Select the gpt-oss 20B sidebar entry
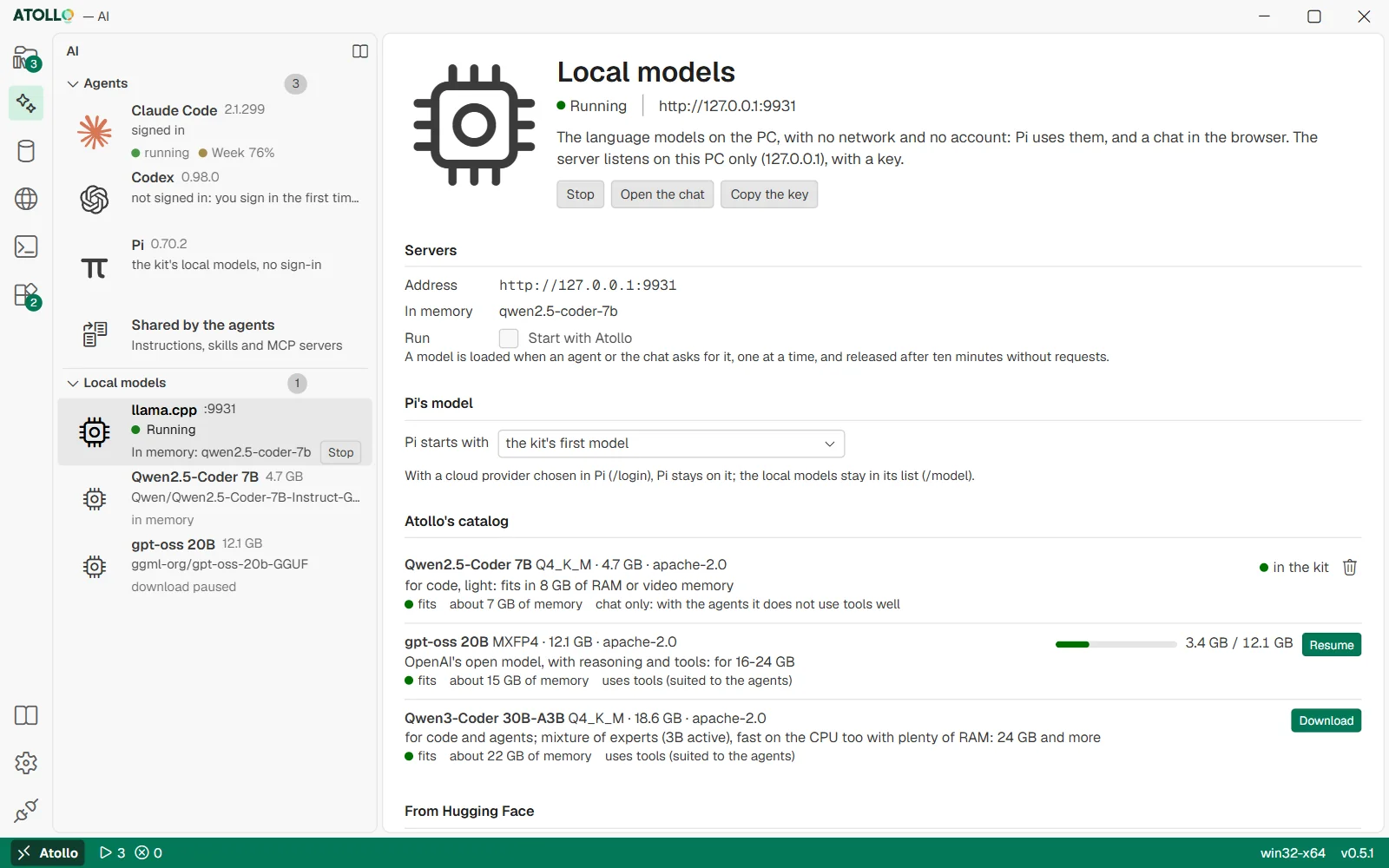1389x868 pixels. point(214,566)
